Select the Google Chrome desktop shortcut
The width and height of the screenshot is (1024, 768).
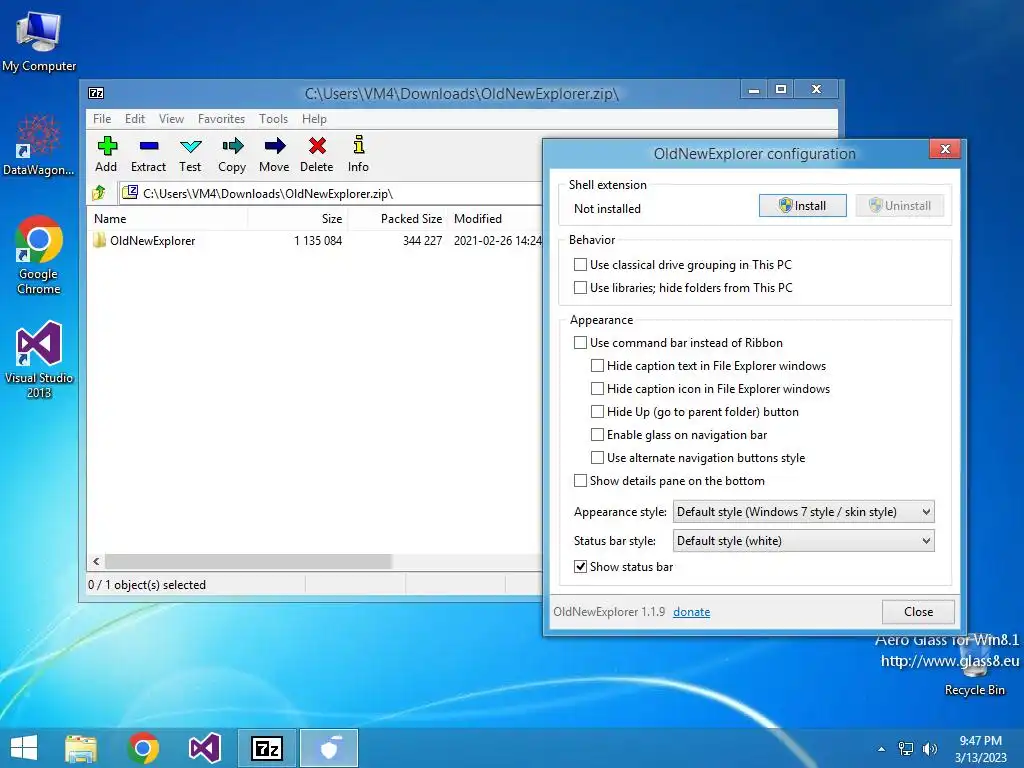[39, 255]
